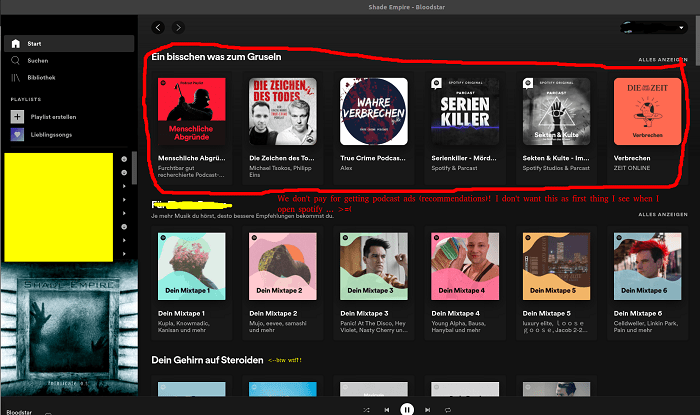The width and height of the screenshot is (700, 415).
Task: Open Serienkiller podcast cover
Action: (465, 112)
